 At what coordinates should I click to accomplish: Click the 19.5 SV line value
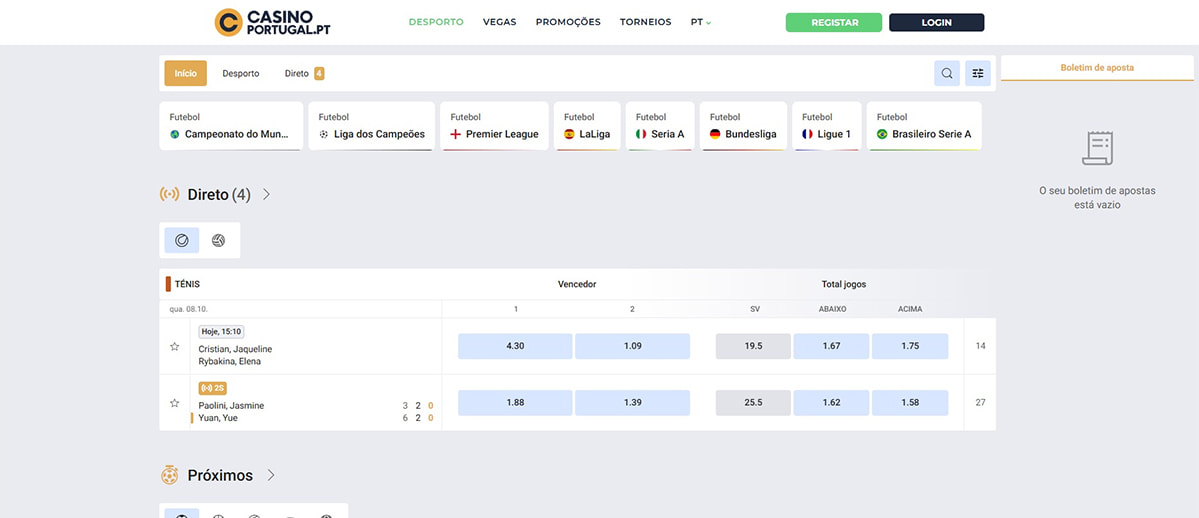[753, 346]
